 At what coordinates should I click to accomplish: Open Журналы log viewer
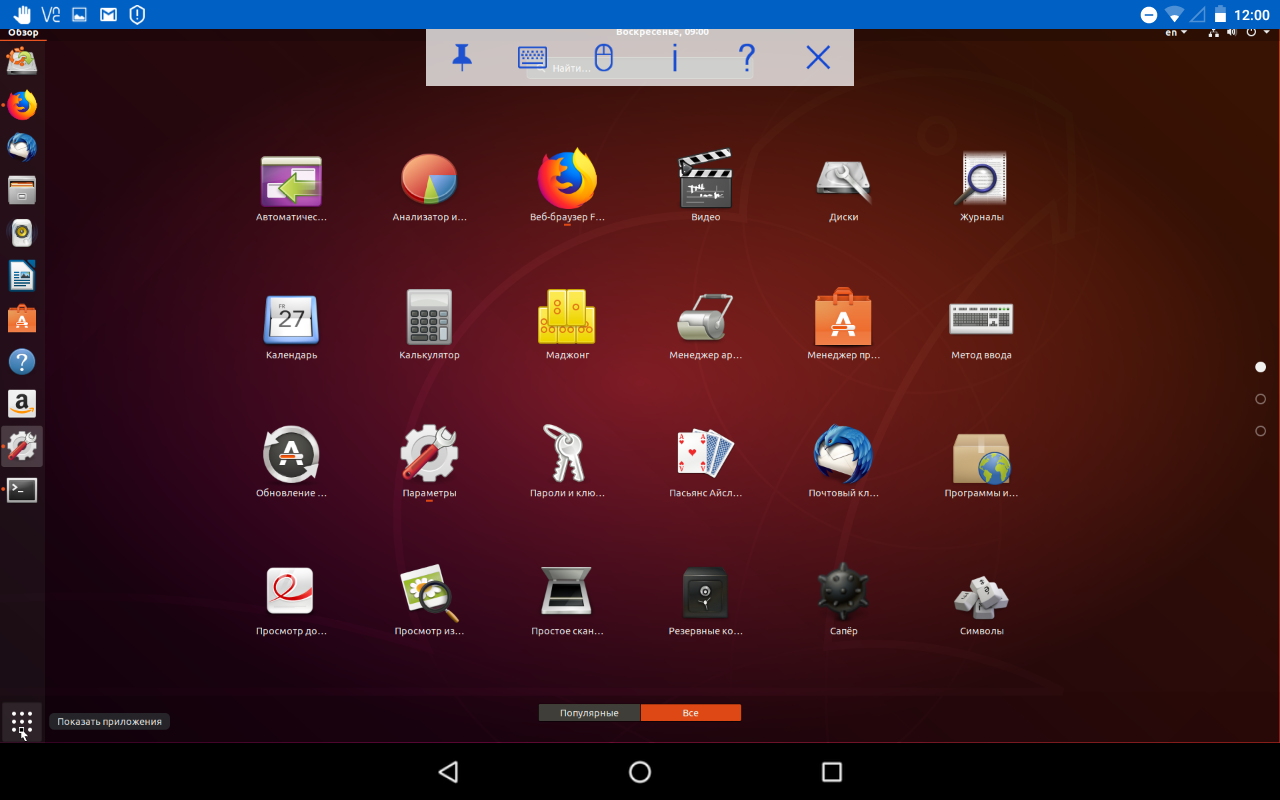tap(981, 188)
